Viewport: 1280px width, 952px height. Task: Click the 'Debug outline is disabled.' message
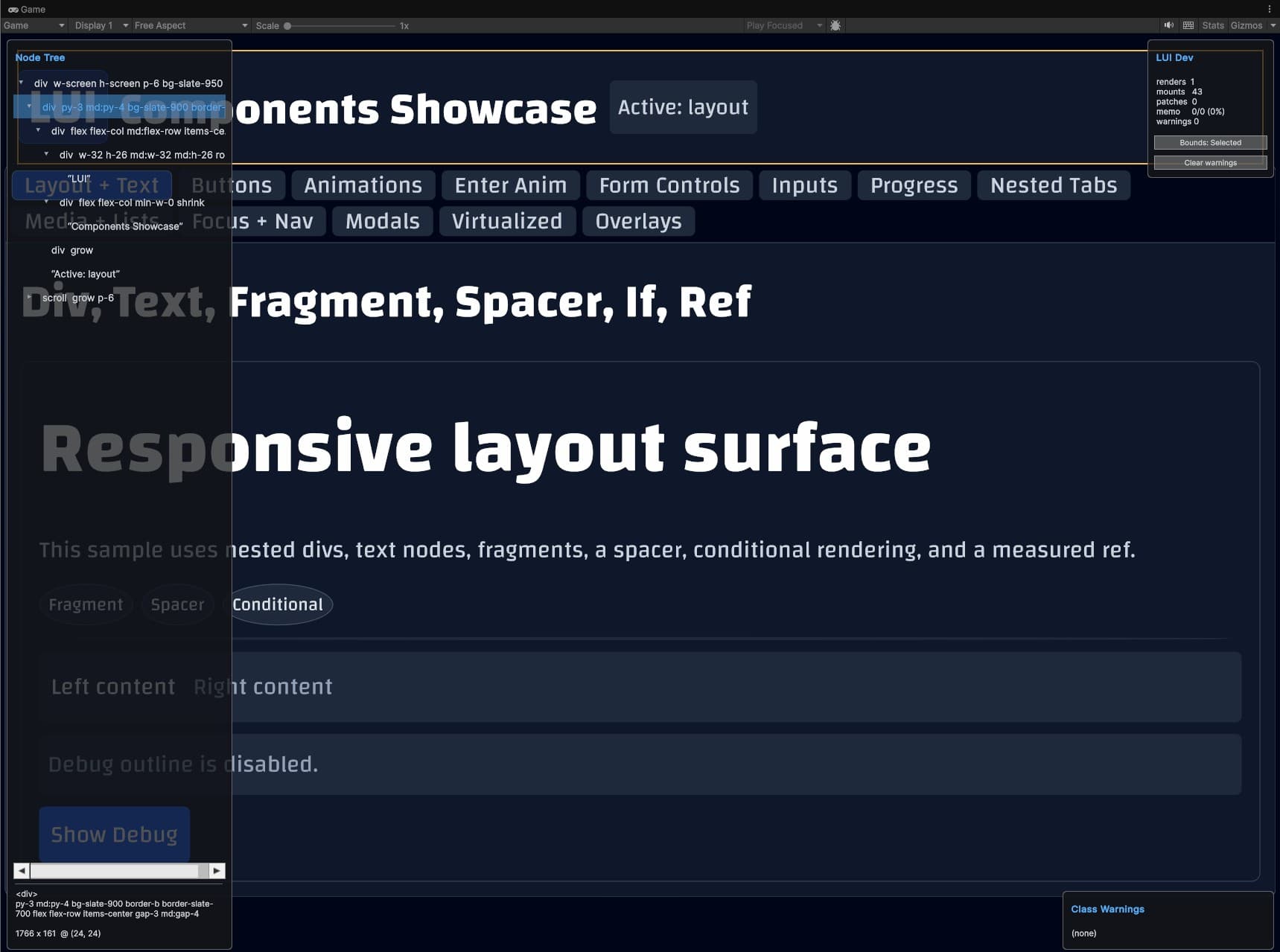183,764
